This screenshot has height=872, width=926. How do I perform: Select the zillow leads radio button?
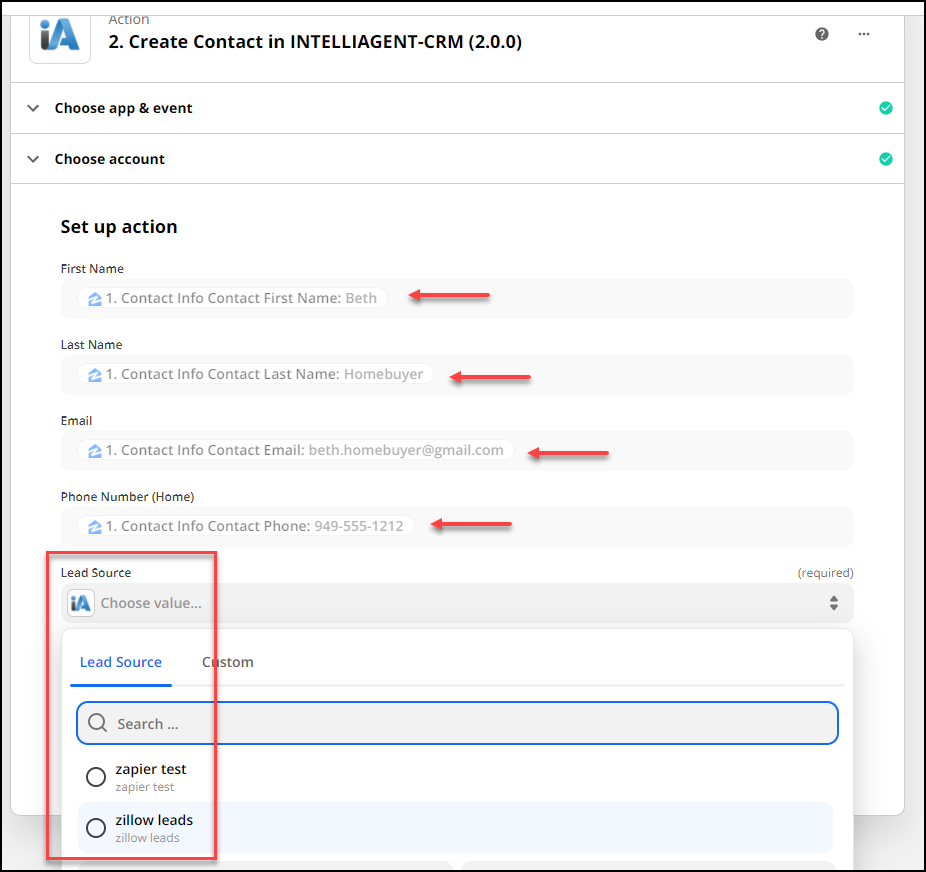coord(95,827)
